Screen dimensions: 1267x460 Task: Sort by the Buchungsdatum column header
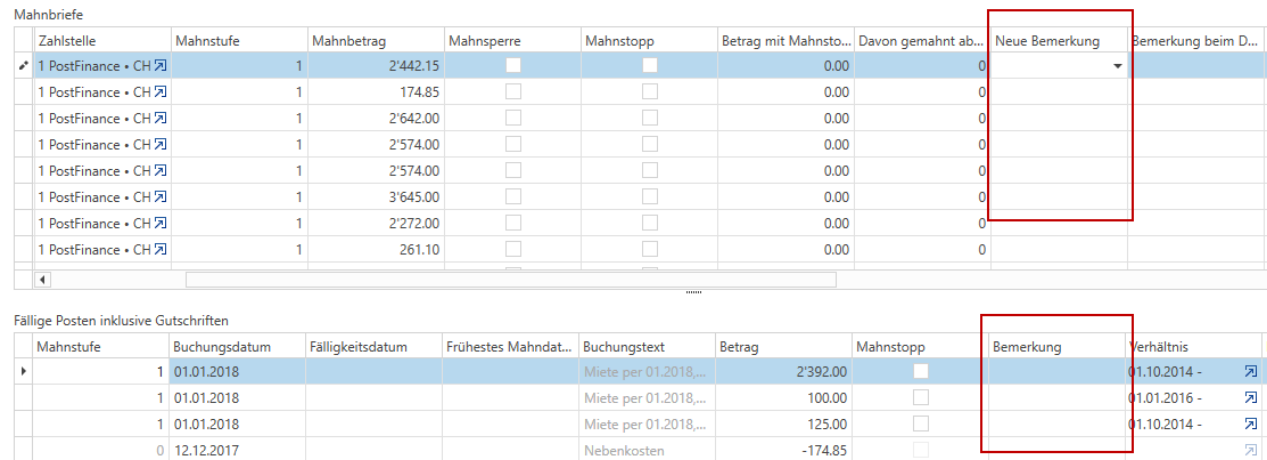coord(238,347)
